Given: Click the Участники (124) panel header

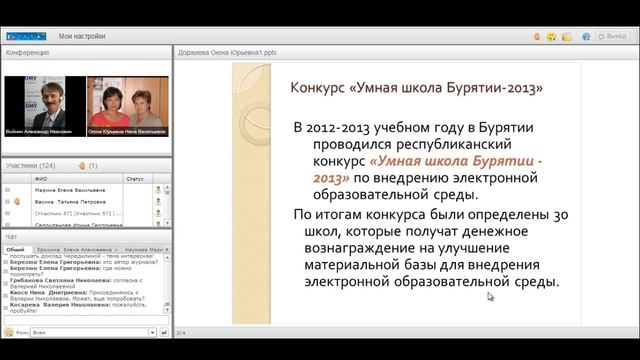Looking at the screenshot, I should point(87,166).
